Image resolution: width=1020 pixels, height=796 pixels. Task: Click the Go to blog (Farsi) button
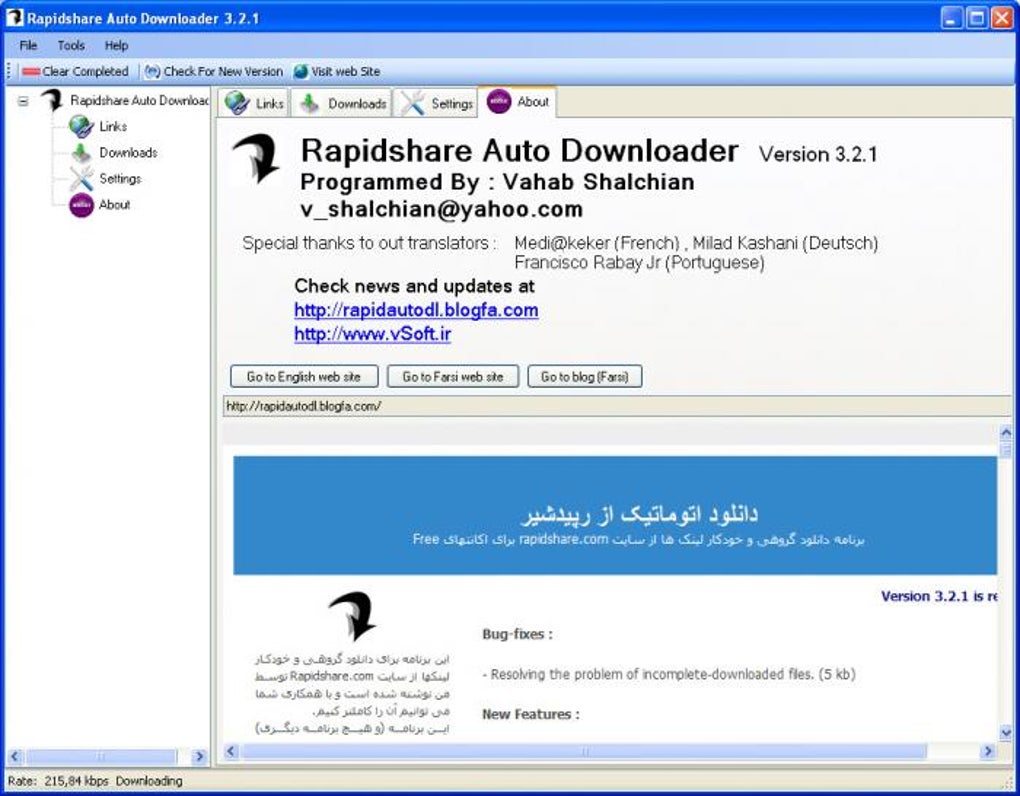585,377
